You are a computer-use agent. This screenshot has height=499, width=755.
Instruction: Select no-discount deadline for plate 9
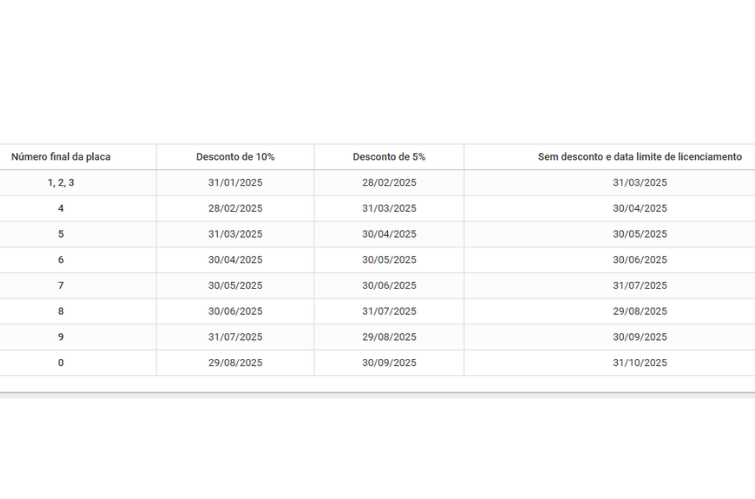pos(639,337)
